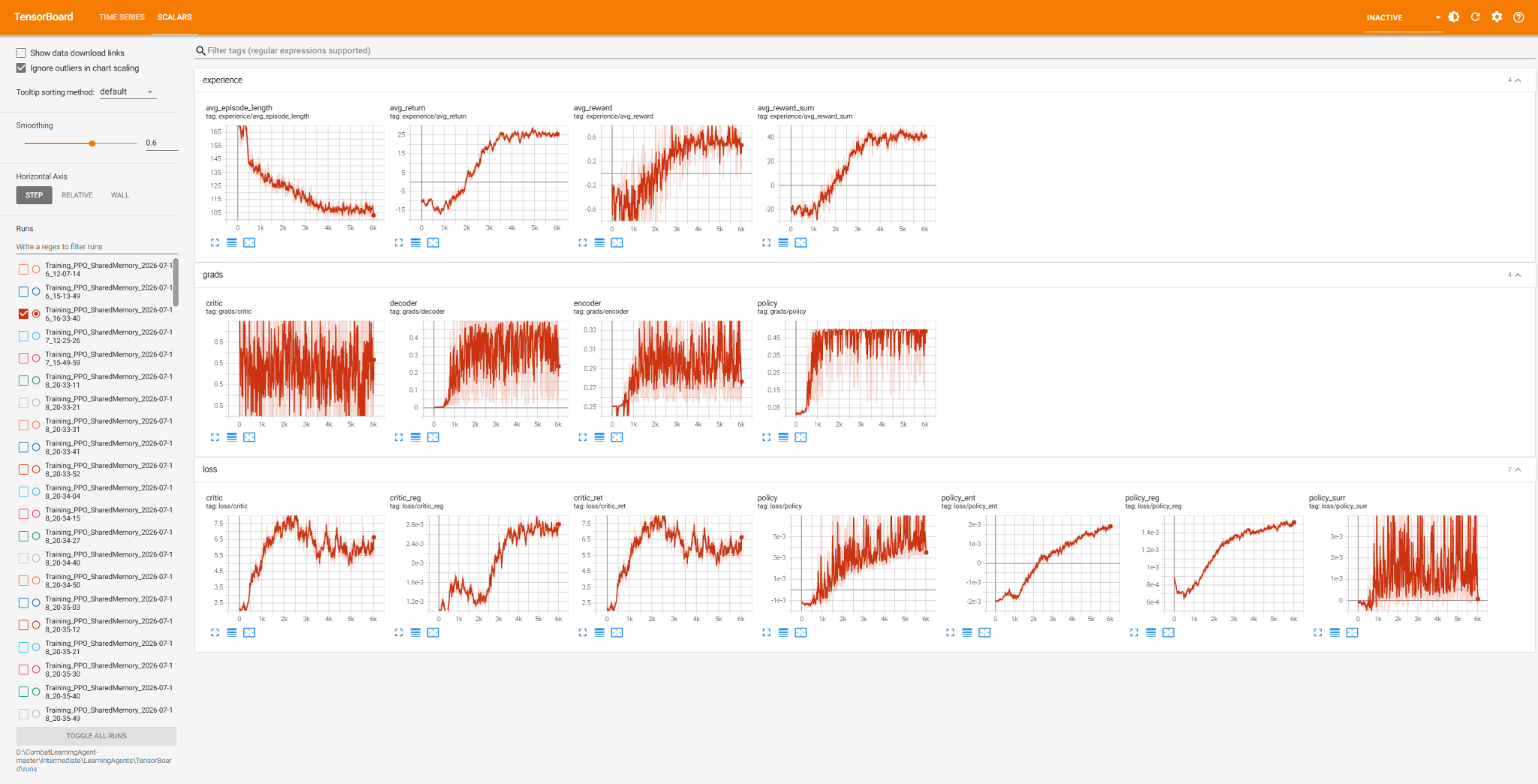Expand grads/encoder chart to full size
Image resolution: width=1538 pixels, height=784 pixels.
582,437
